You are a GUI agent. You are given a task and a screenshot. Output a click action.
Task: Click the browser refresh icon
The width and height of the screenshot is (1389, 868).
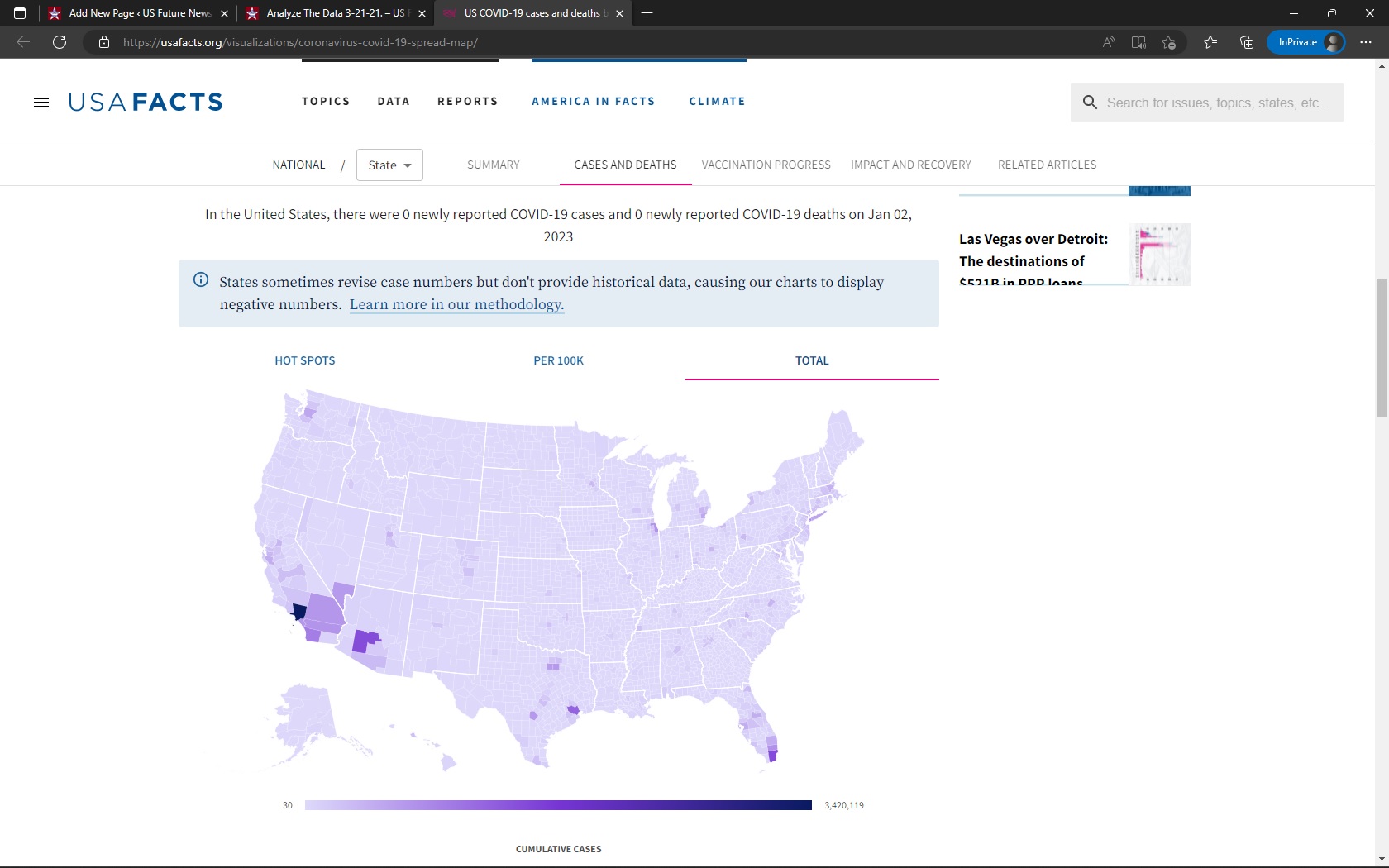60,42
